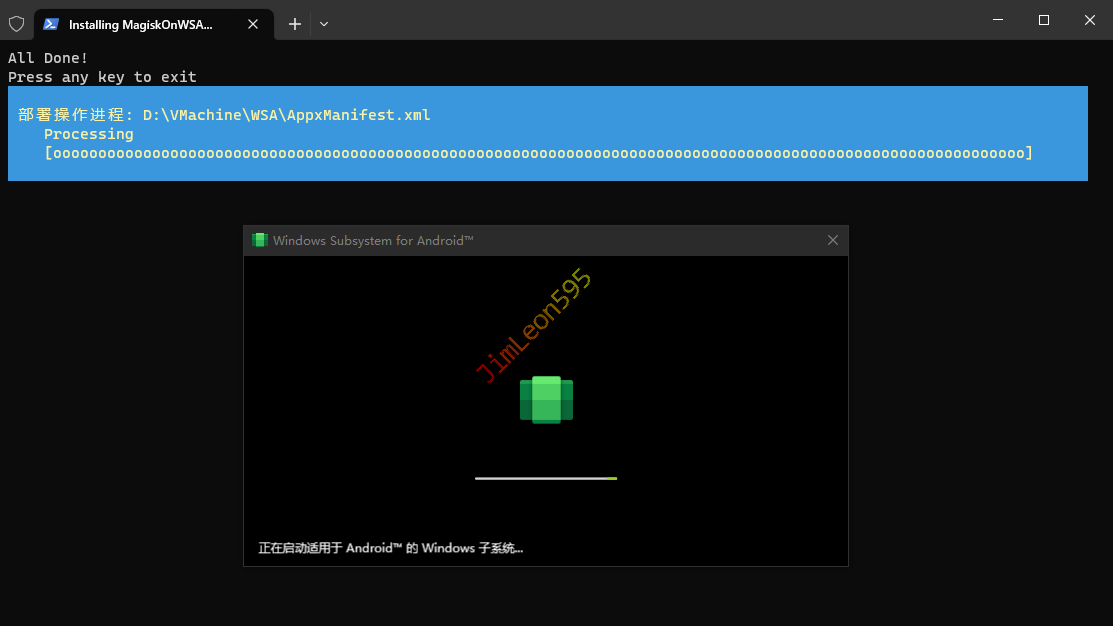Screen dimensions: 1113x626
Task: Click the 'Processing' label in blue banner
Action: click(88, 134)
